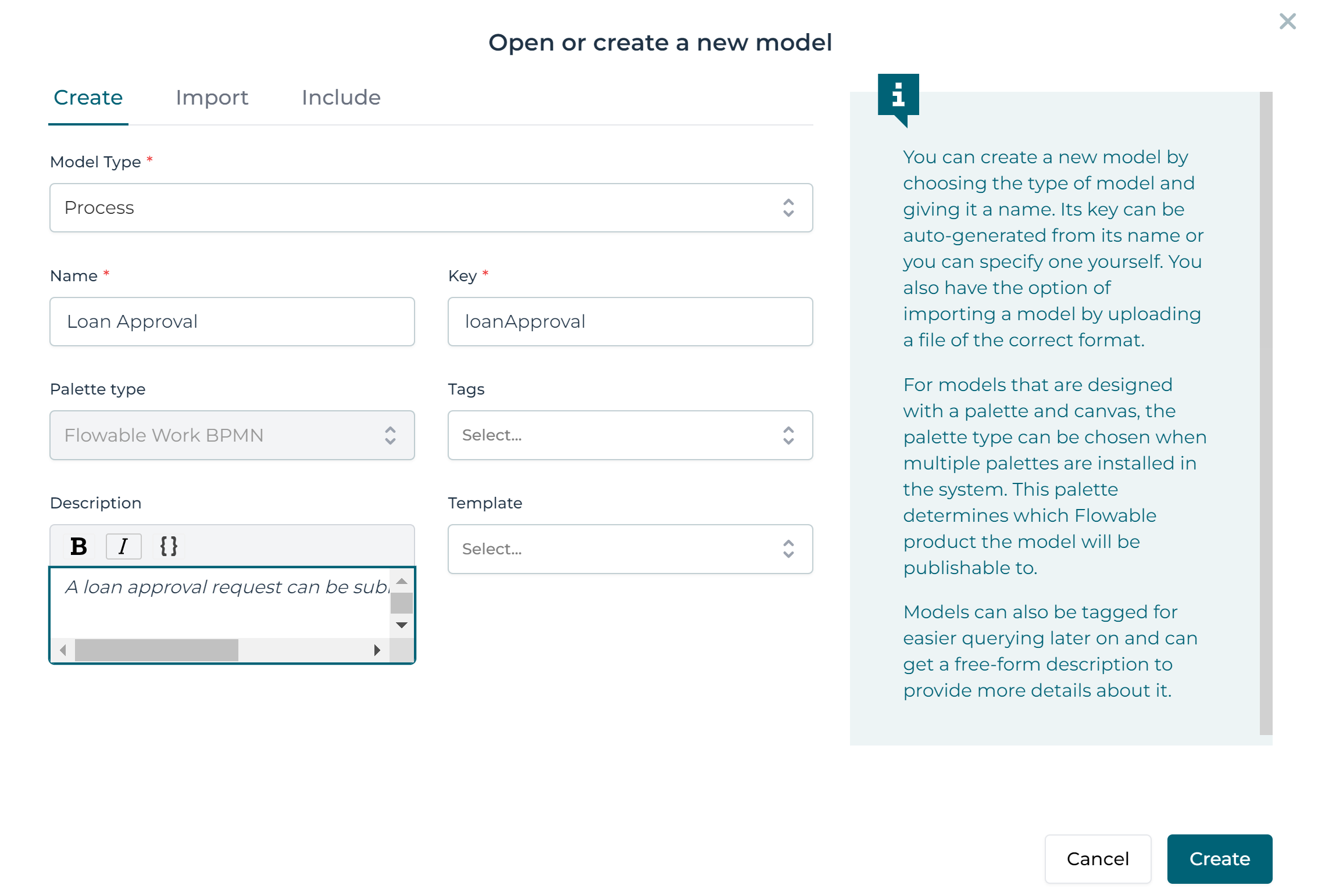The image size is (1318, 896).
Task: Close the dialog with the X icon
Action: click(x=1287, y=21)
